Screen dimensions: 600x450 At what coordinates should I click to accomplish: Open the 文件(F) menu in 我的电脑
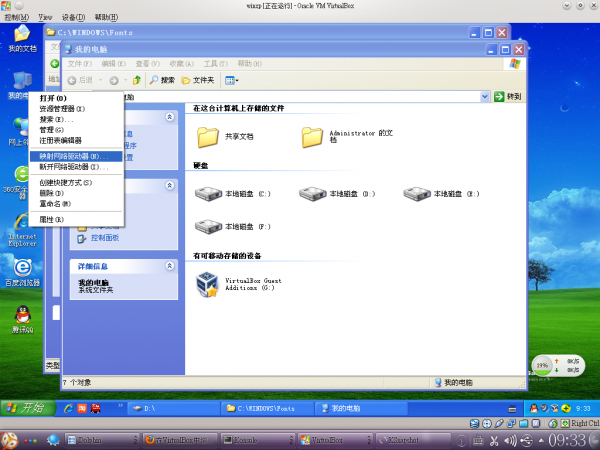[80, 64]
